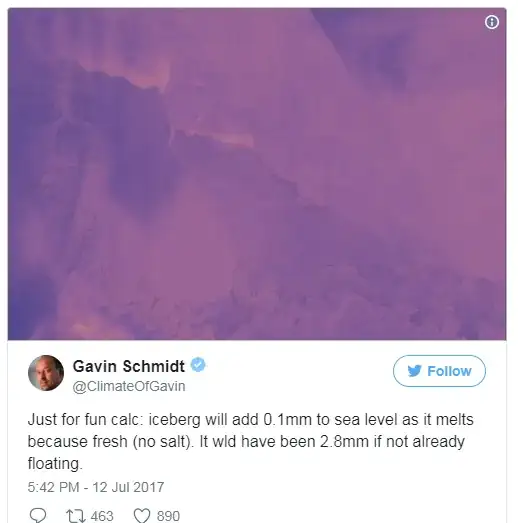Open the Gavin Schmidt display name link
Image resolution: width=518 pixels, height=523 pixels.
[128, 366]
